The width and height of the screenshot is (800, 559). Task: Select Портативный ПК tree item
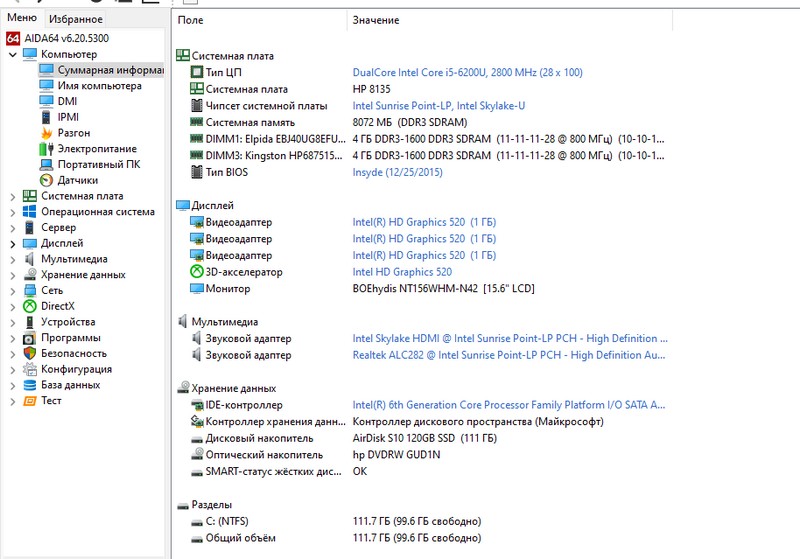click(x=98, y=164)
